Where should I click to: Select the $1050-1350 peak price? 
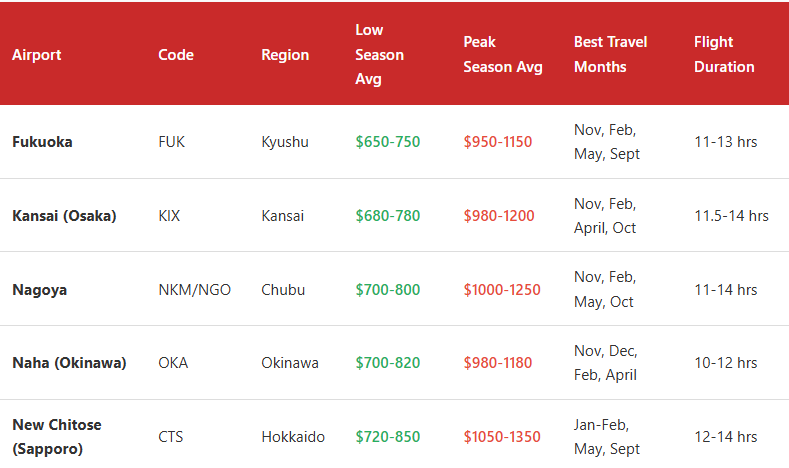(501, 437)
